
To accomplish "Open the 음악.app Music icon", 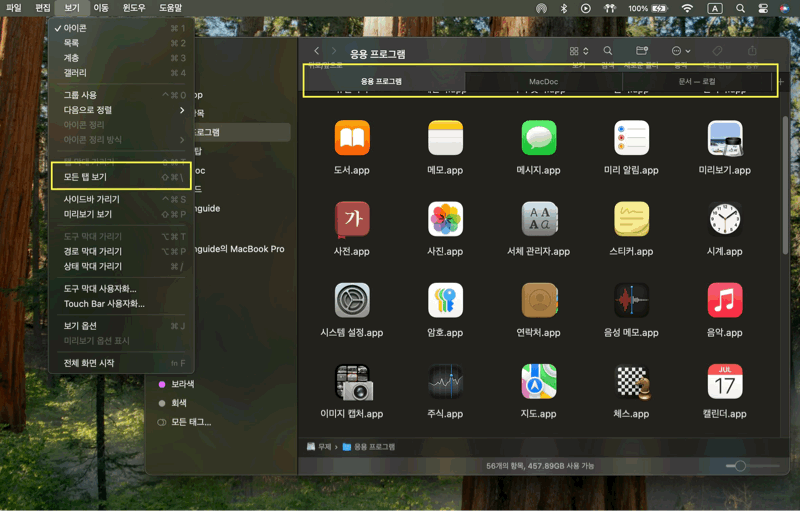I will 724,300.
